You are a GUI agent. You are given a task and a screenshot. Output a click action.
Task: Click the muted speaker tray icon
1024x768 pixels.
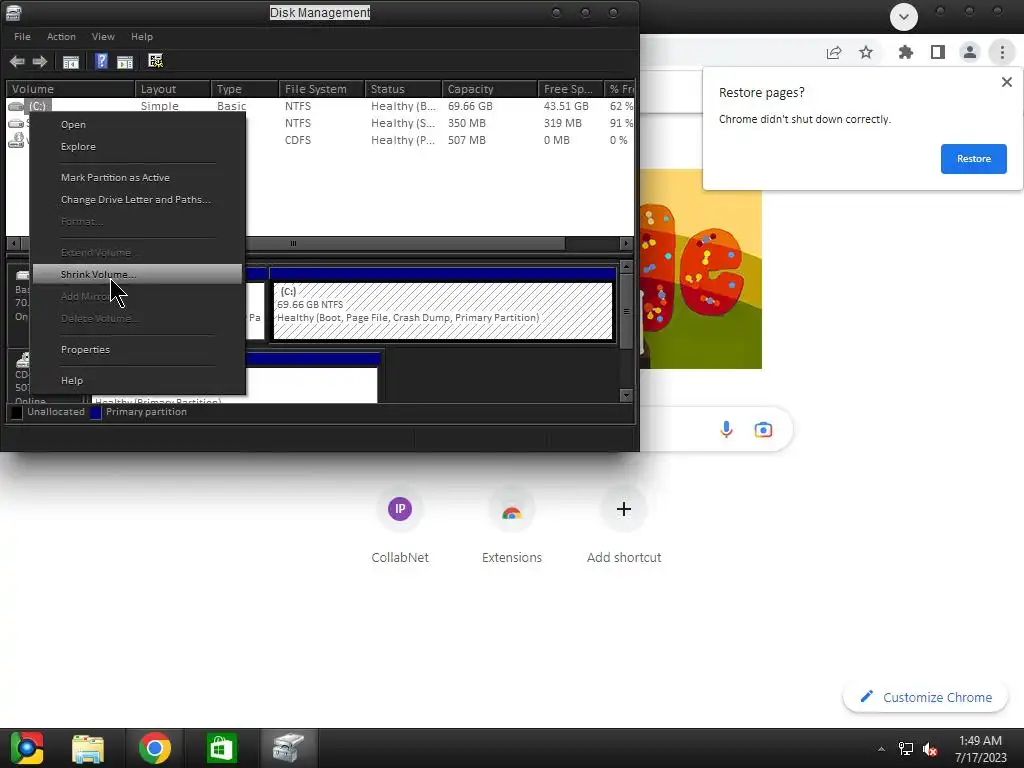click(x=930, y=749)
